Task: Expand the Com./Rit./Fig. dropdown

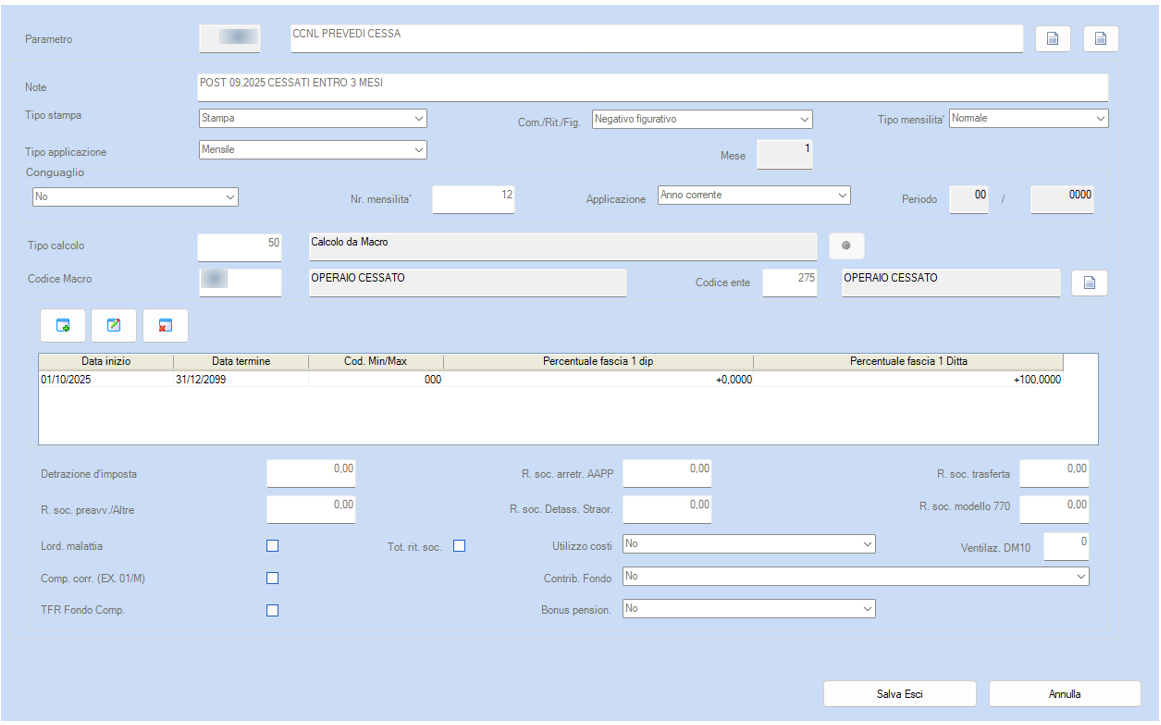Action: click(x=702, y=119)
